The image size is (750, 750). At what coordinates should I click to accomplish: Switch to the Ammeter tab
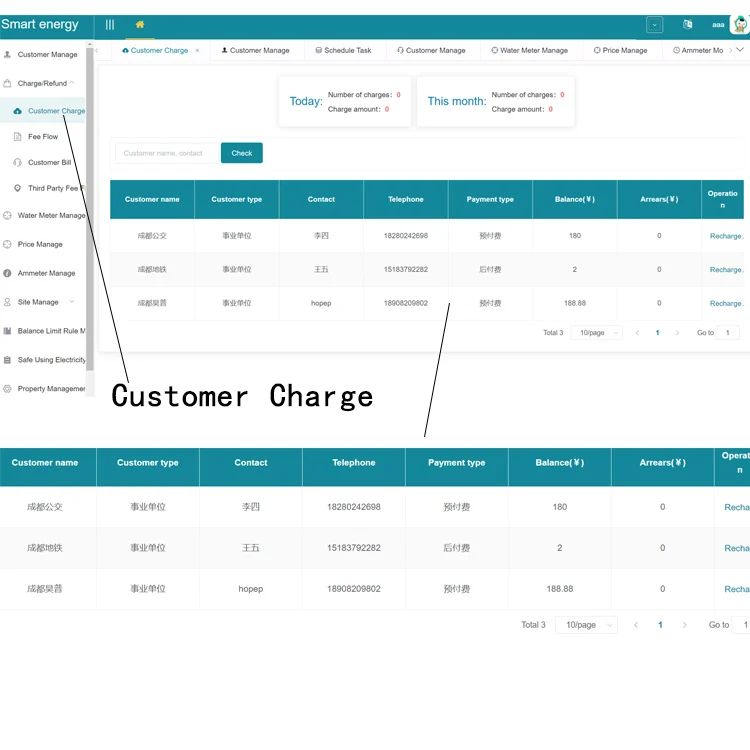pyautogui.click(x=698, y=50)
